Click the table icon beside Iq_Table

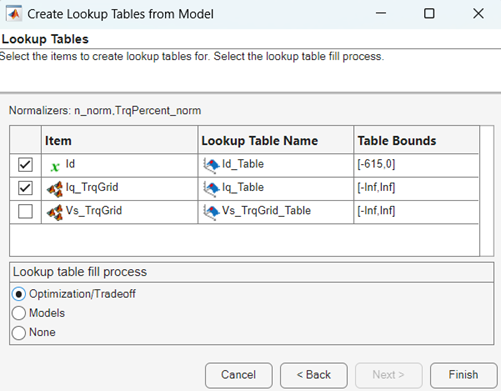point(211,189)
